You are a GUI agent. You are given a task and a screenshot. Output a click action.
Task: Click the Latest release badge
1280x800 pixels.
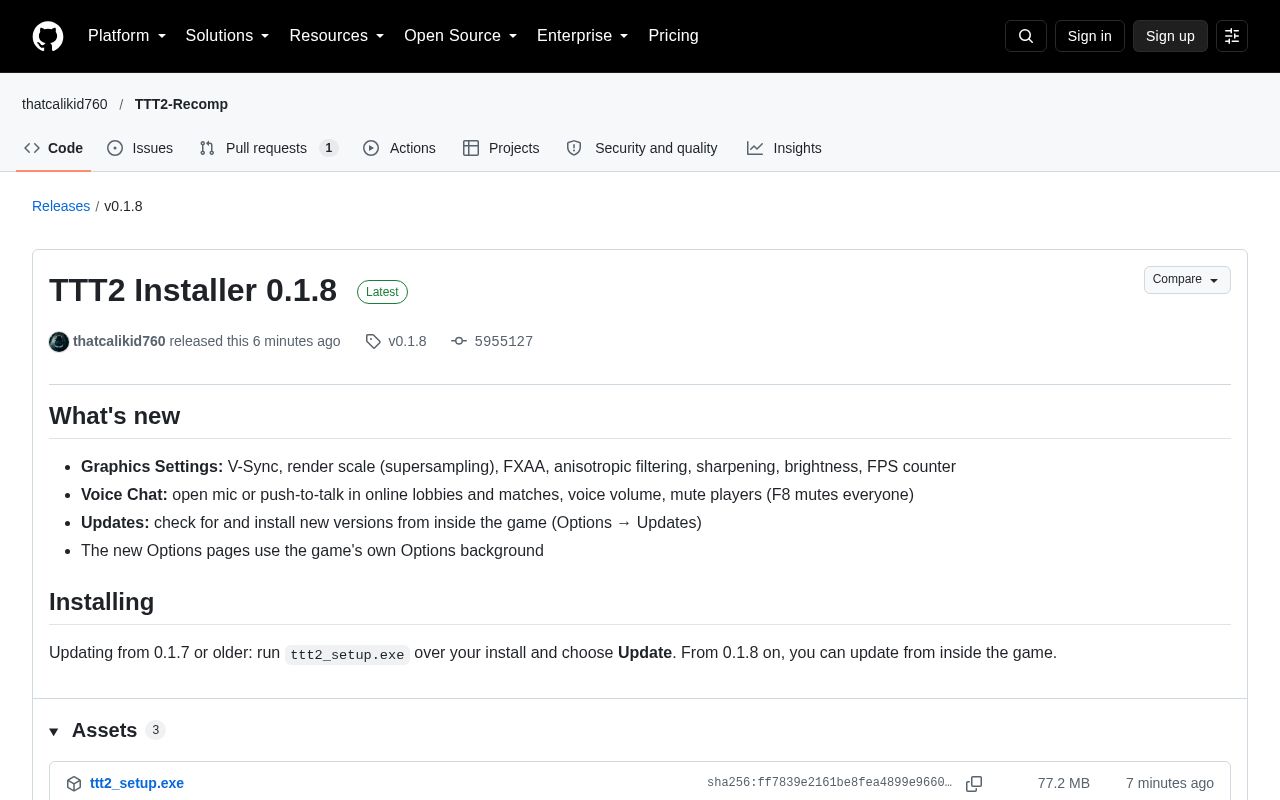click(382, 292)
